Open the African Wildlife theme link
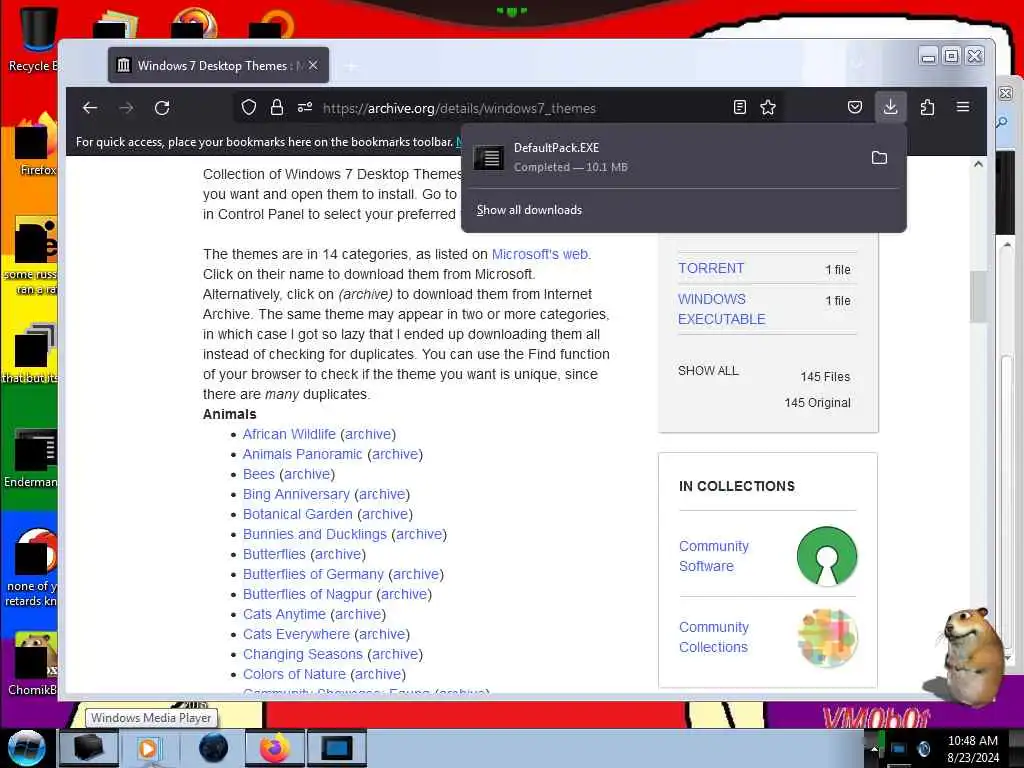1024x768 pixels. point(289,434)
